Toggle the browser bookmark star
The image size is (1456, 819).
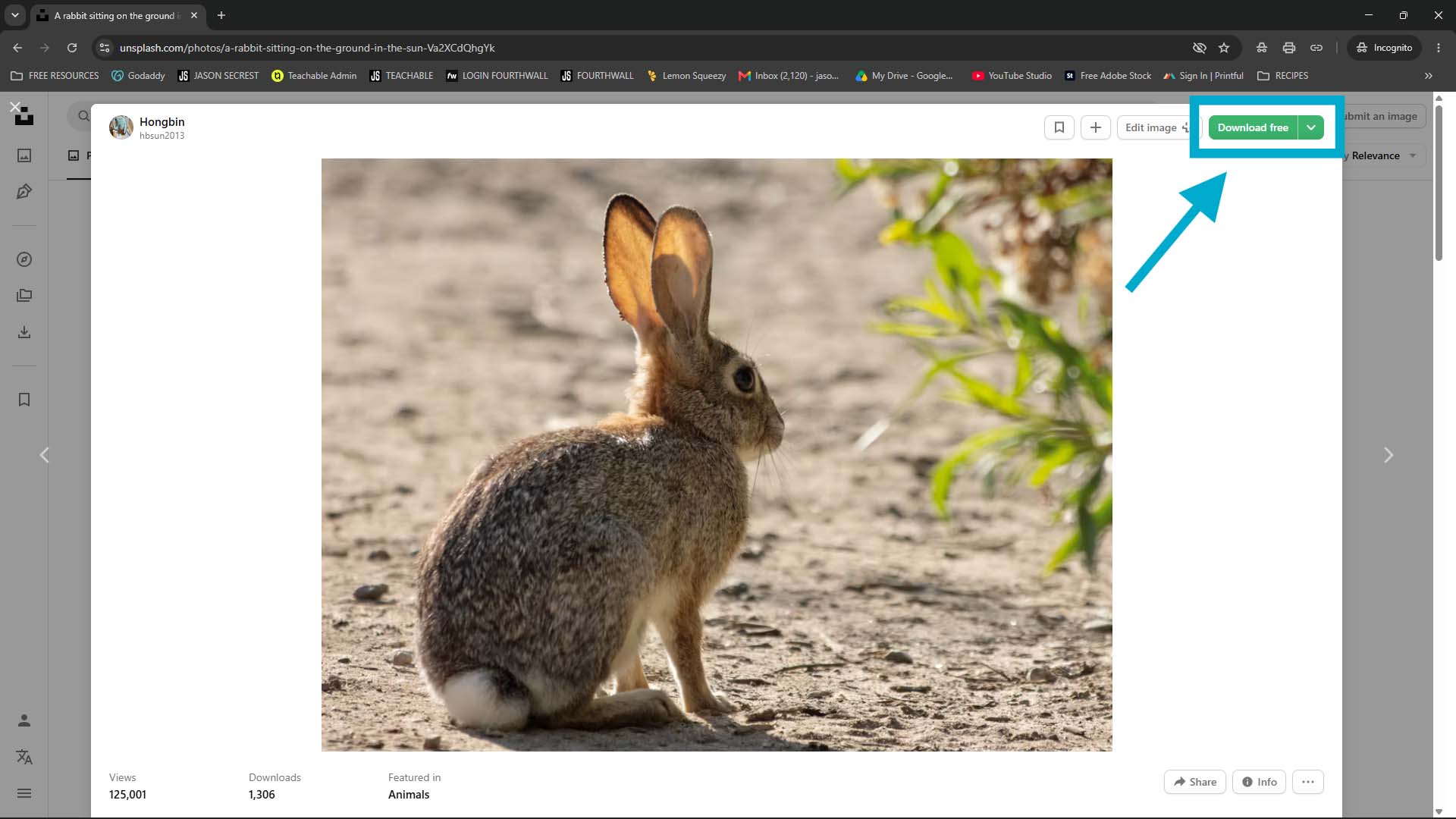[1224, 48]
